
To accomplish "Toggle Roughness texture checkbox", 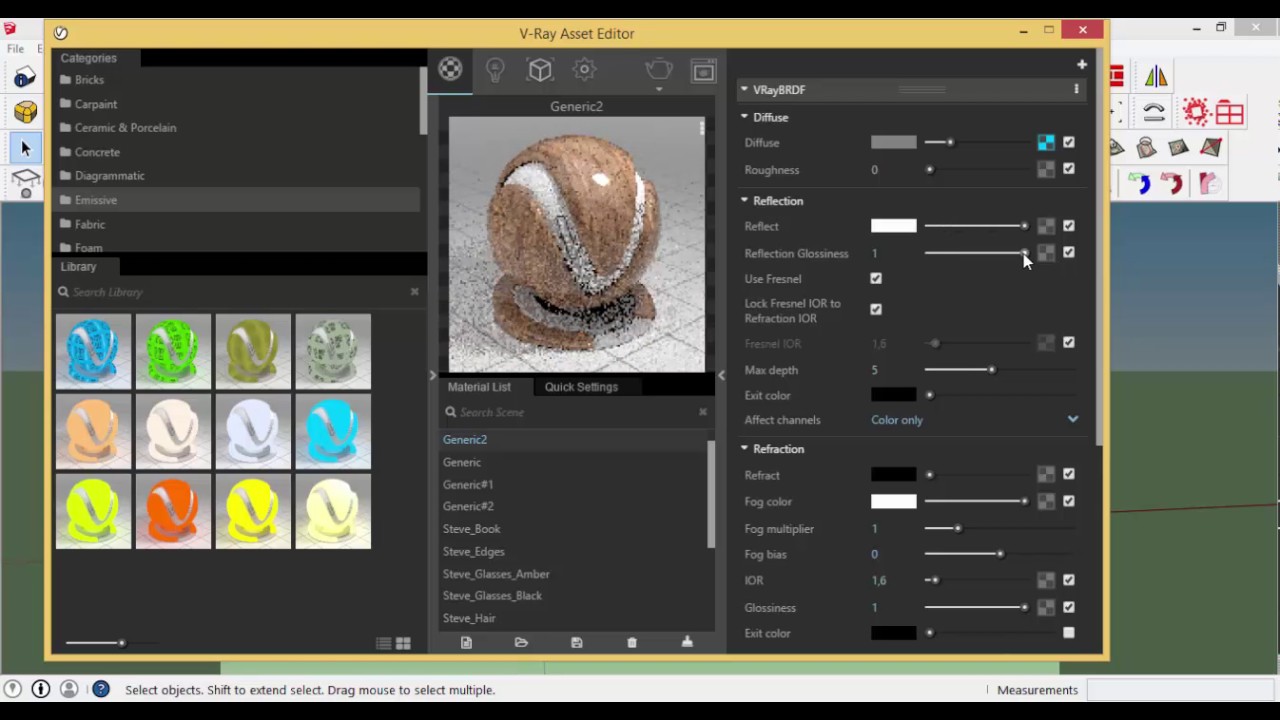I will [x=1069, y=169].
